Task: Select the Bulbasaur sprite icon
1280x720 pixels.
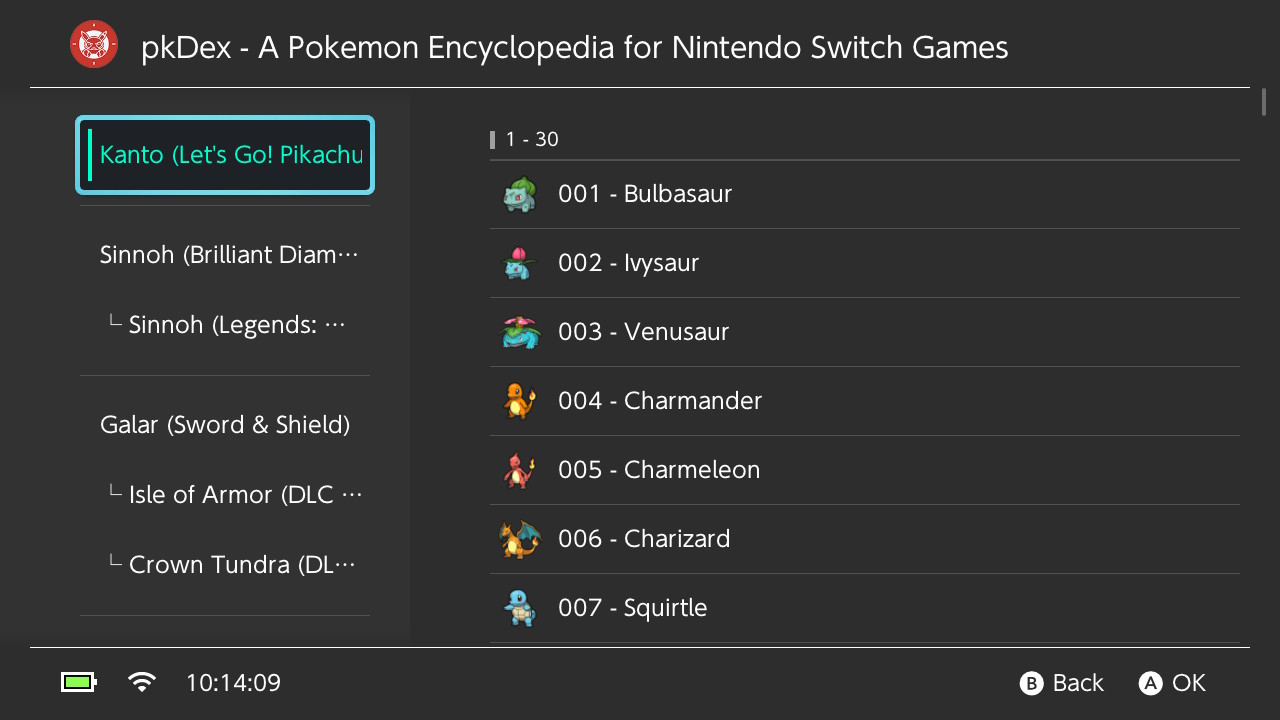Action: pos(520,194)
